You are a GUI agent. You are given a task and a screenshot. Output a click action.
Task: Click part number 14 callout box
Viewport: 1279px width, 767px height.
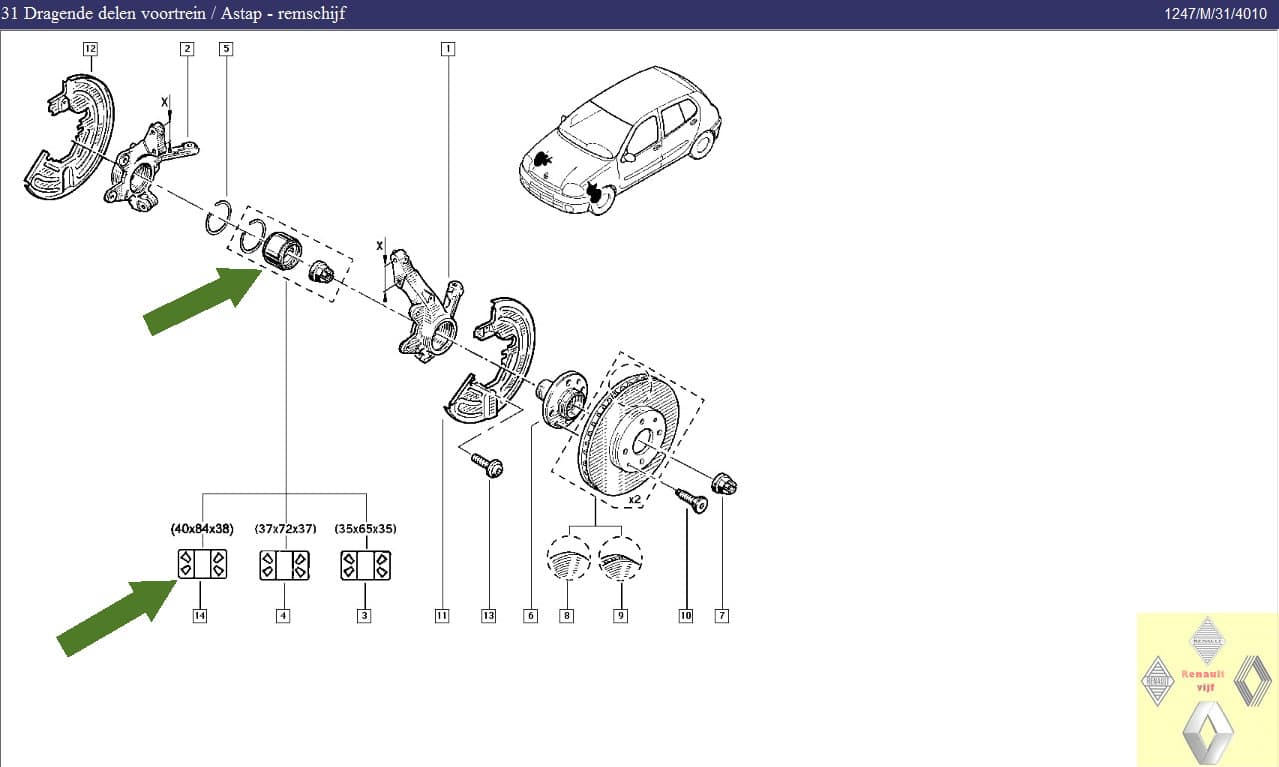point(200,616)
